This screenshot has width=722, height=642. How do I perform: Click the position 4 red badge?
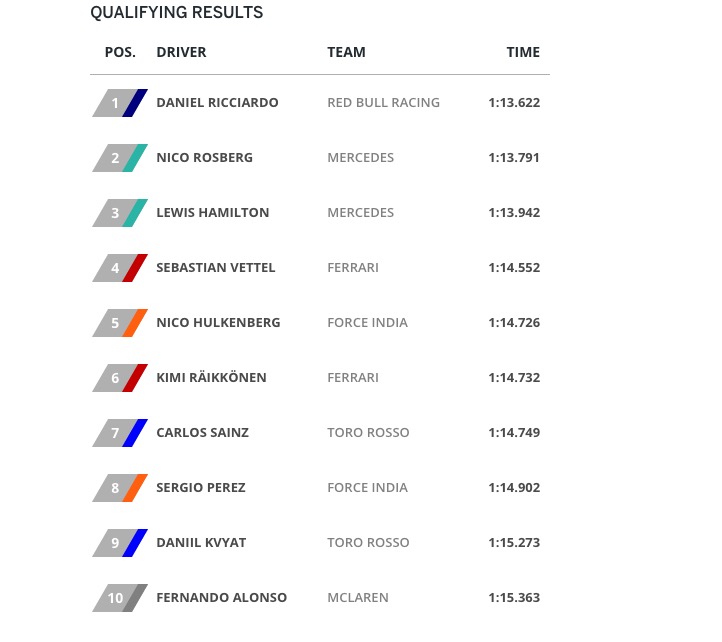(120, 268)
